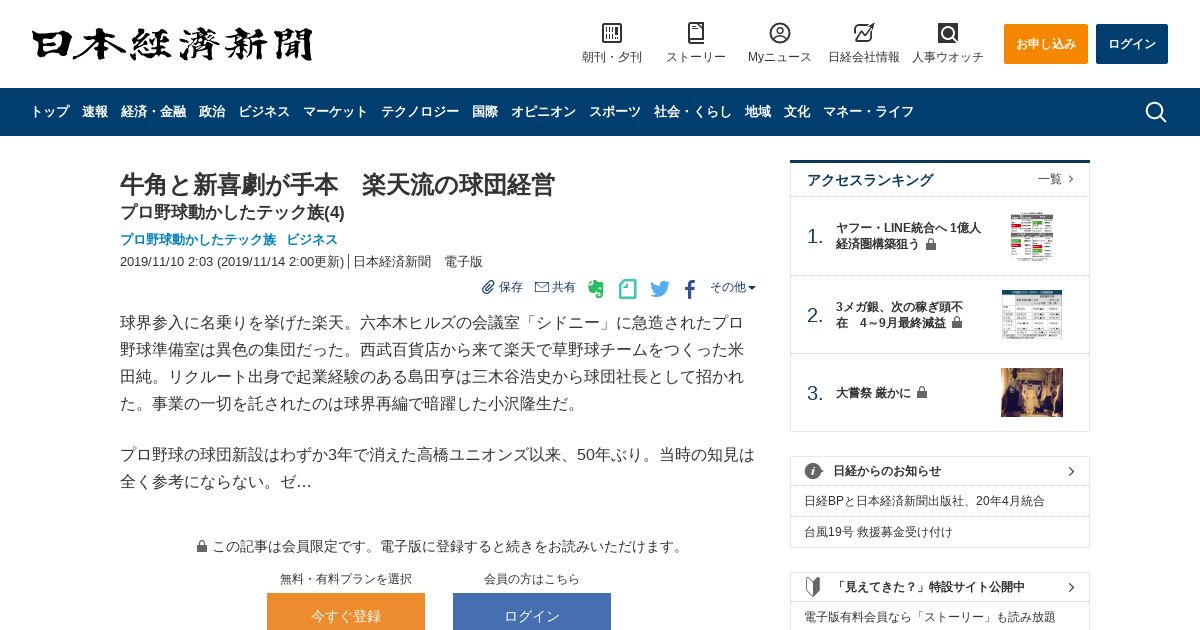Screen dimensions: 1200x630
Task: Open the 朝刊・夕刊 newspaper icon
Action: (x=612, y=33)
